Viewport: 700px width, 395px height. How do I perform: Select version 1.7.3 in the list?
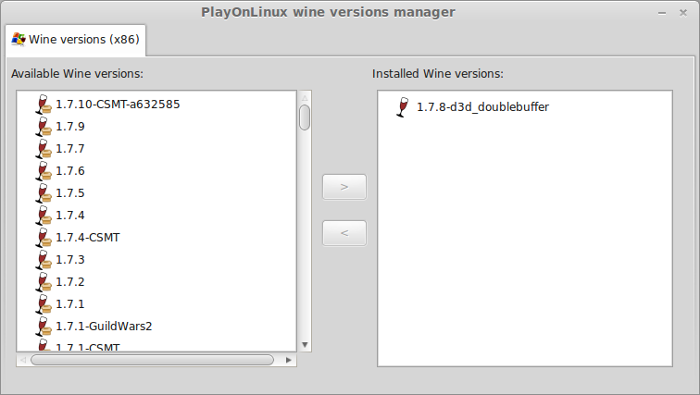(x=70, y=260)
